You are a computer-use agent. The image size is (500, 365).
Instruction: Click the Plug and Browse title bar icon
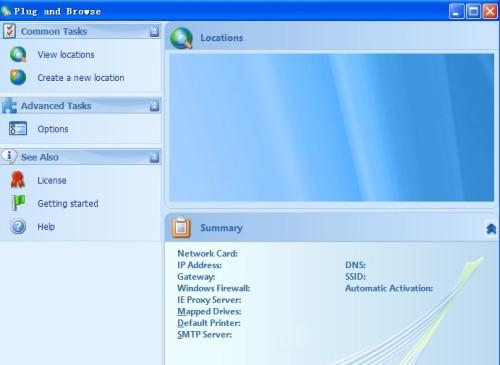[x=6, y=11]
